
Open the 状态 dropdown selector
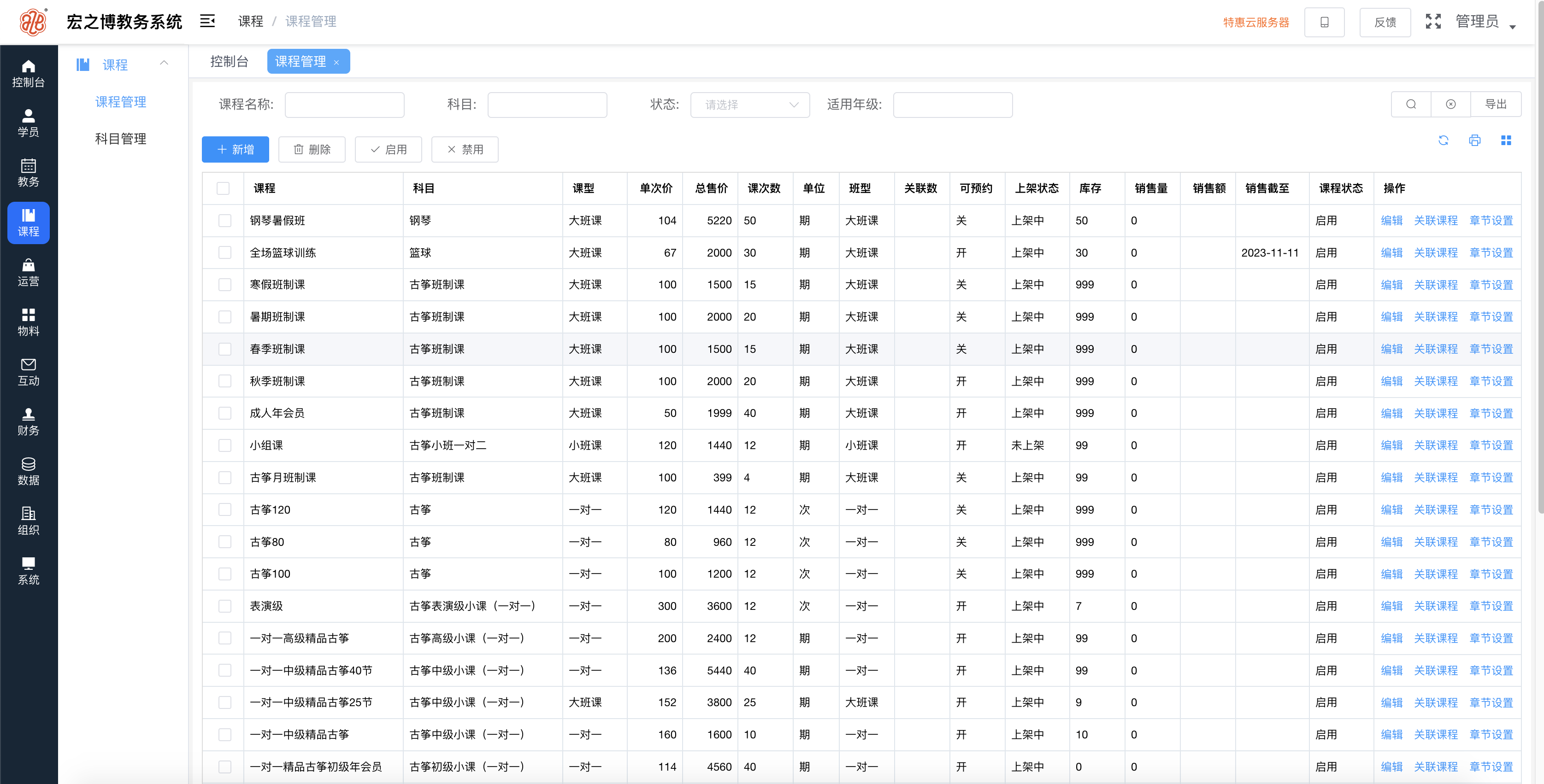pos(750,104)
